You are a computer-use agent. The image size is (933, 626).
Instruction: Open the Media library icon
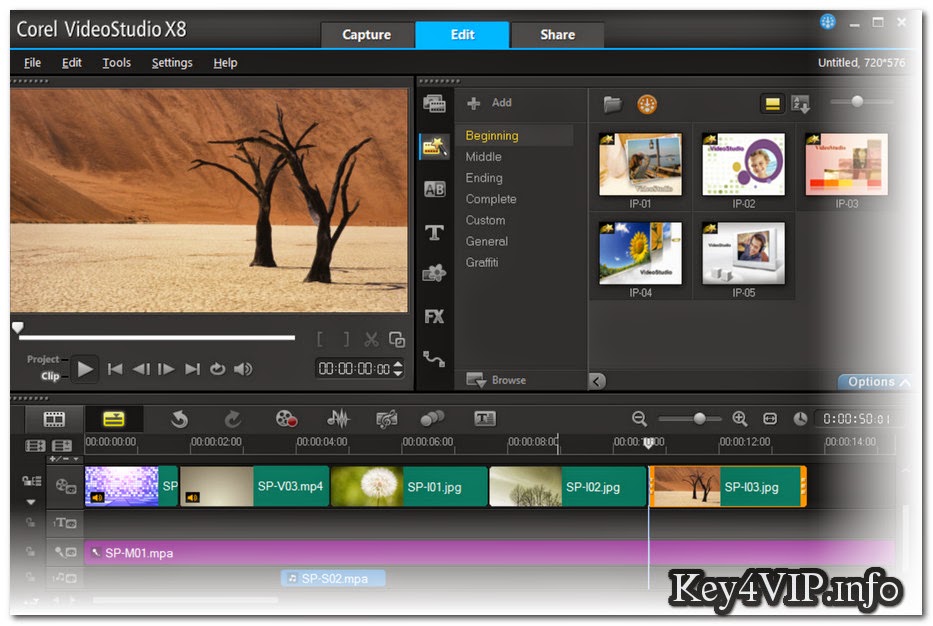[434, 104]
